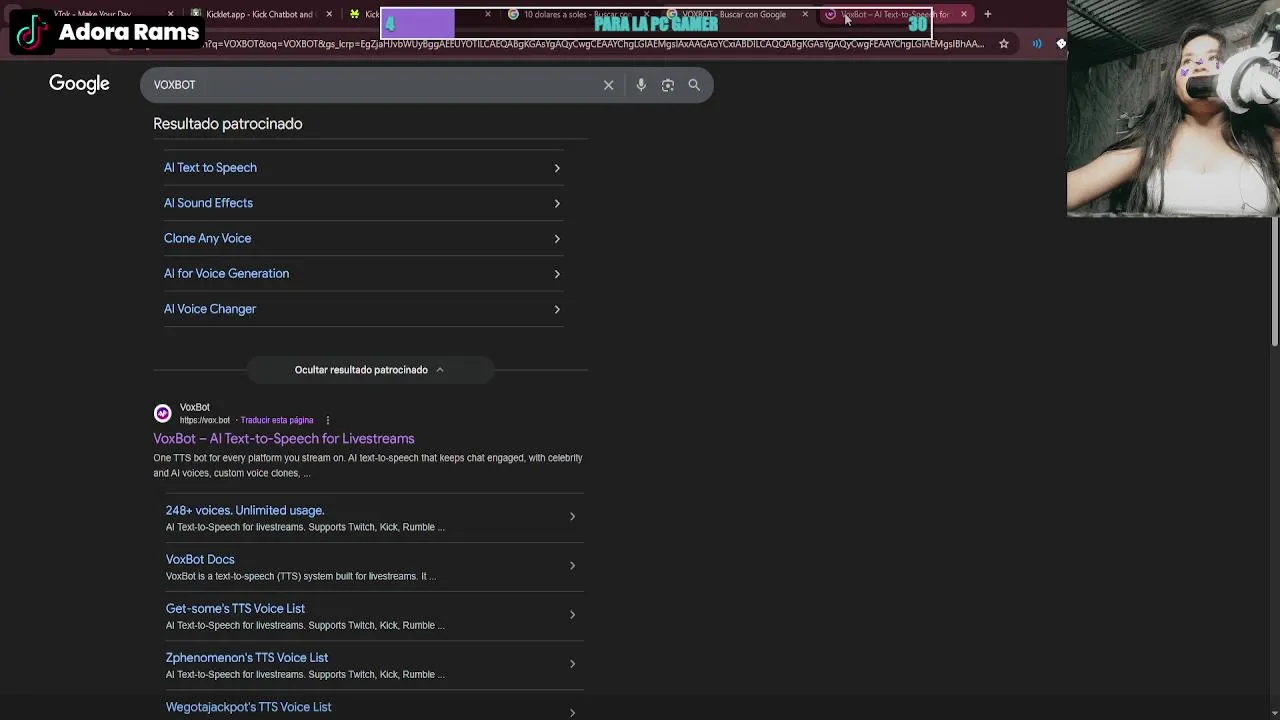This screenshot has height=720, width=1280.
Task: Open search by image camera icon
Action: click(x=668, y=85)
